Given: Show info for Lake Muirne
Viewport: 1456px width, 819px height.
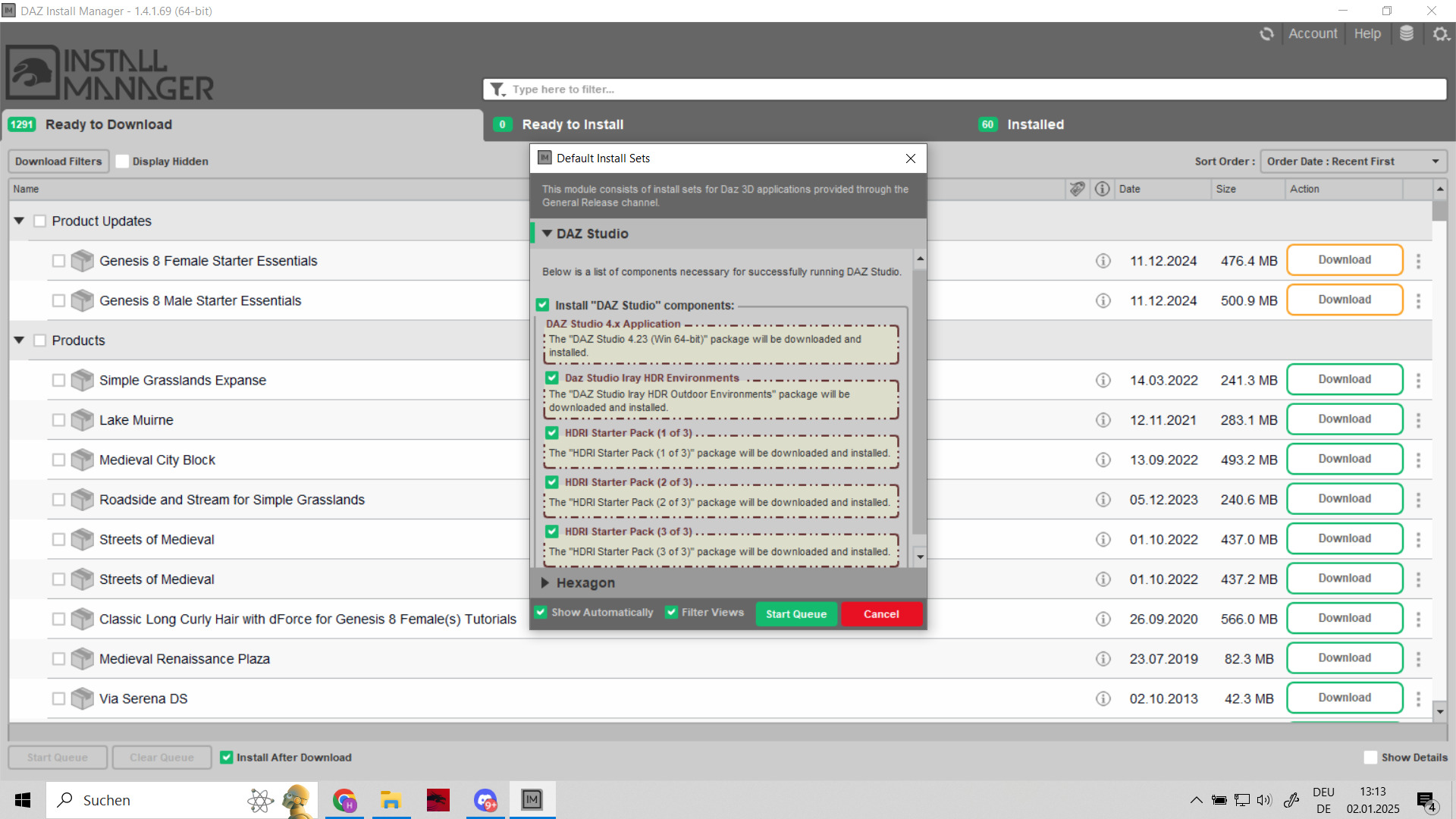Looking at the screenshot, I should [x=1103, y=420].
